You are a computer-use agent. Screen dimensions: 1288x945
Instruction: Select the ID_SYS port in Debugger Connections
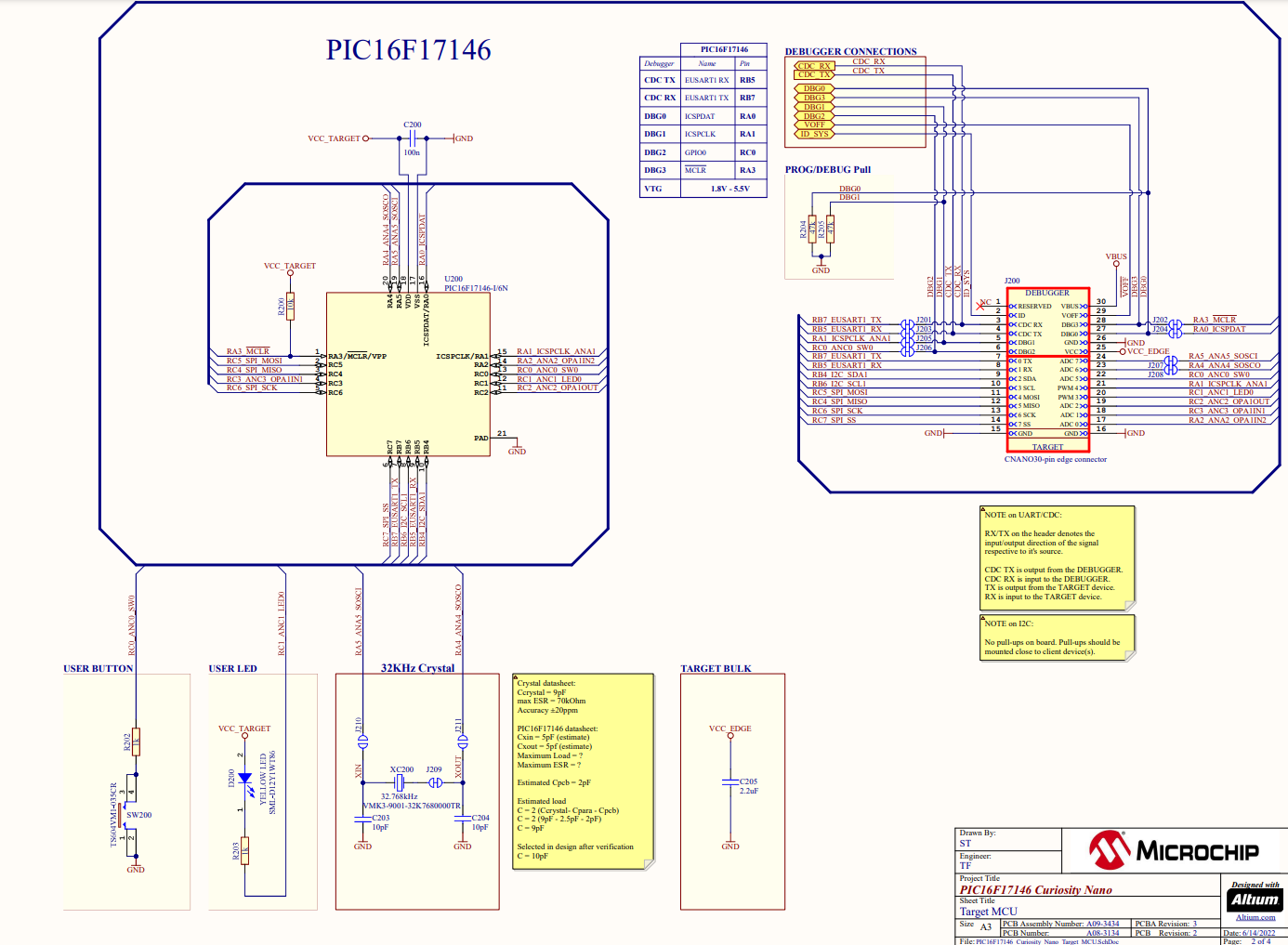pyautogui.click(x=814, y=134)
